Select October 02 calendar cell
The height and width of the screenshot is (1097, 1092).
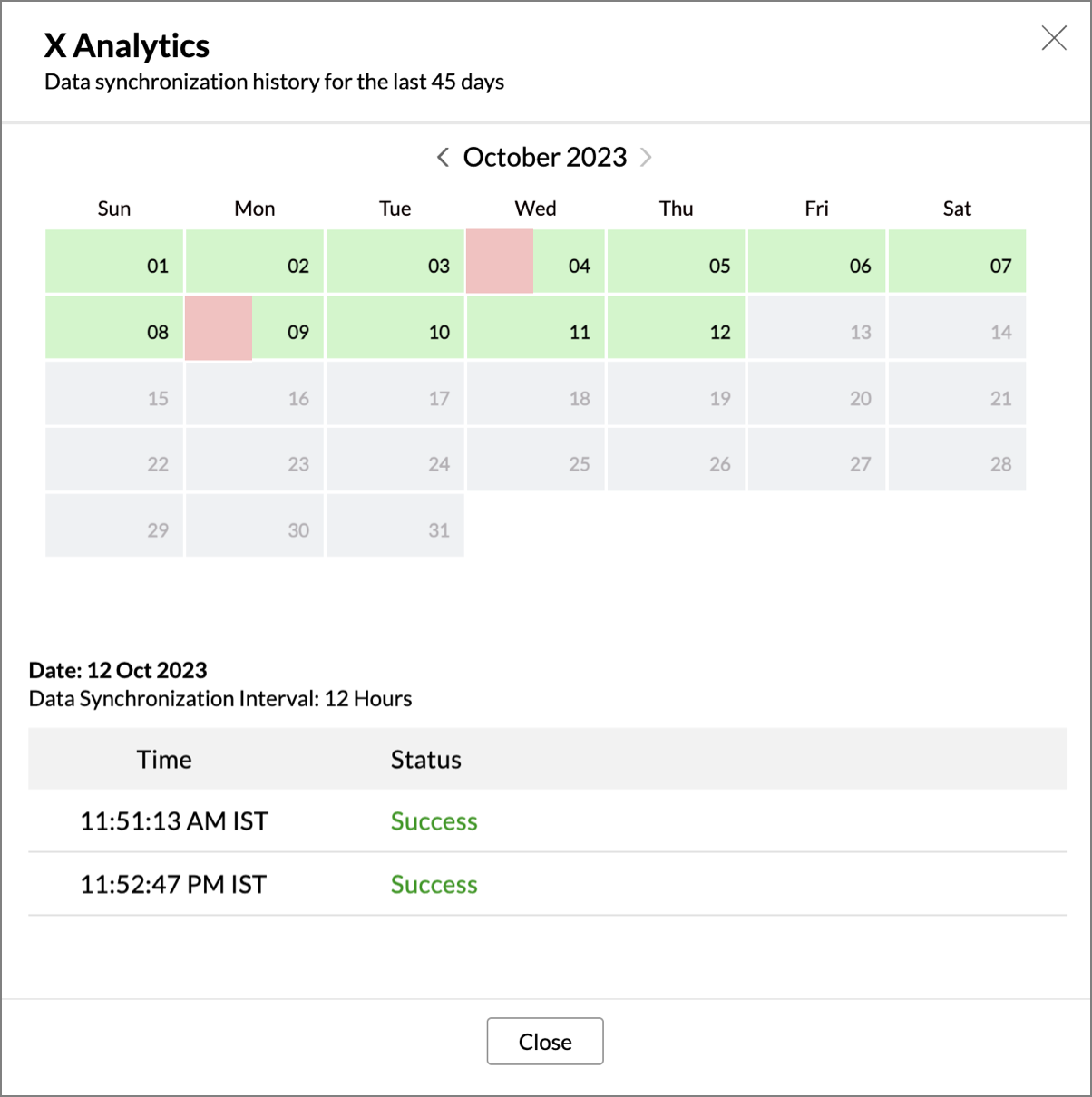[x=255, y=261]
